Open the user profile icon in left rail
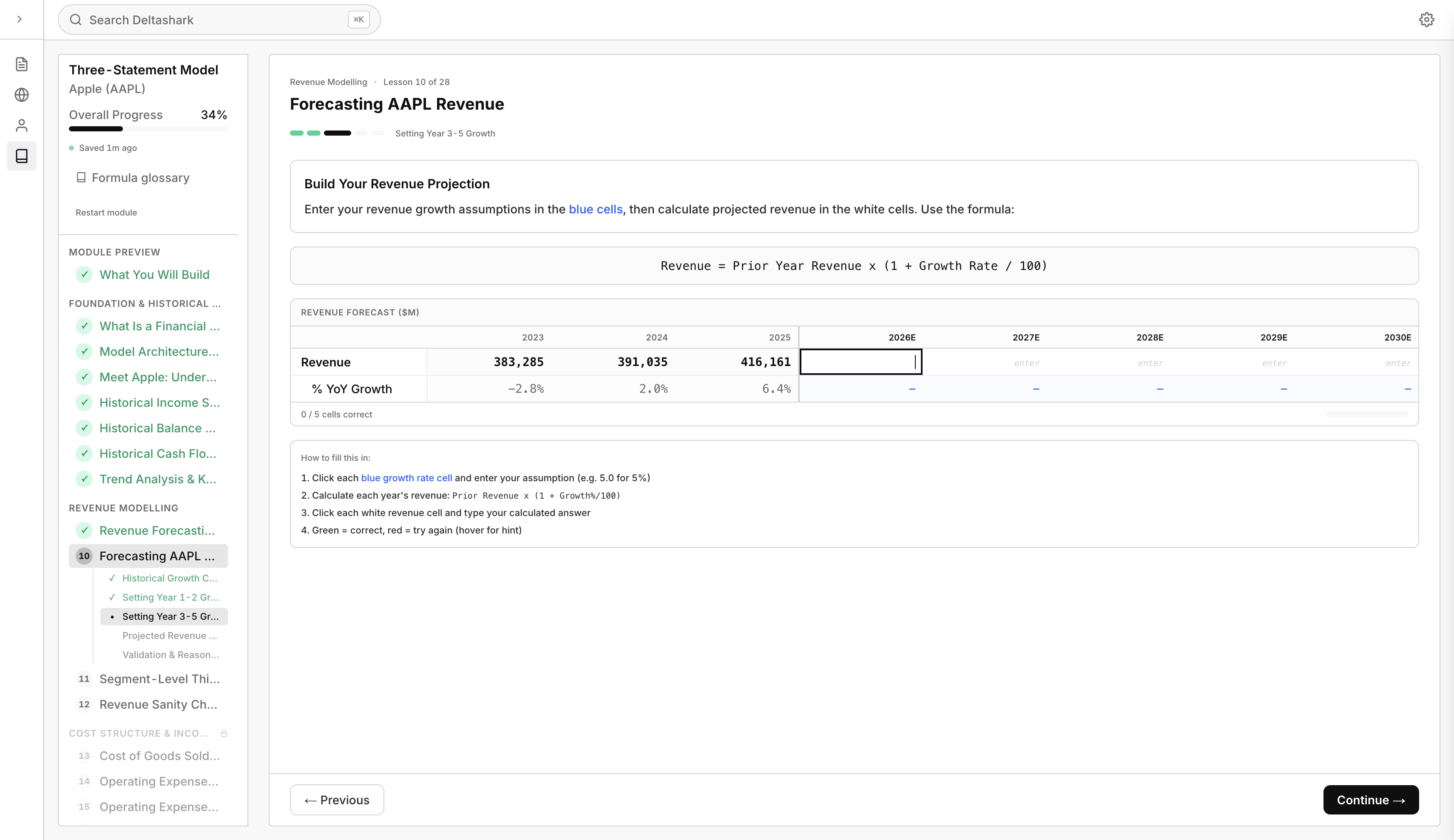The width and height of the screenshot is (1454, 840). click(21, 125)
